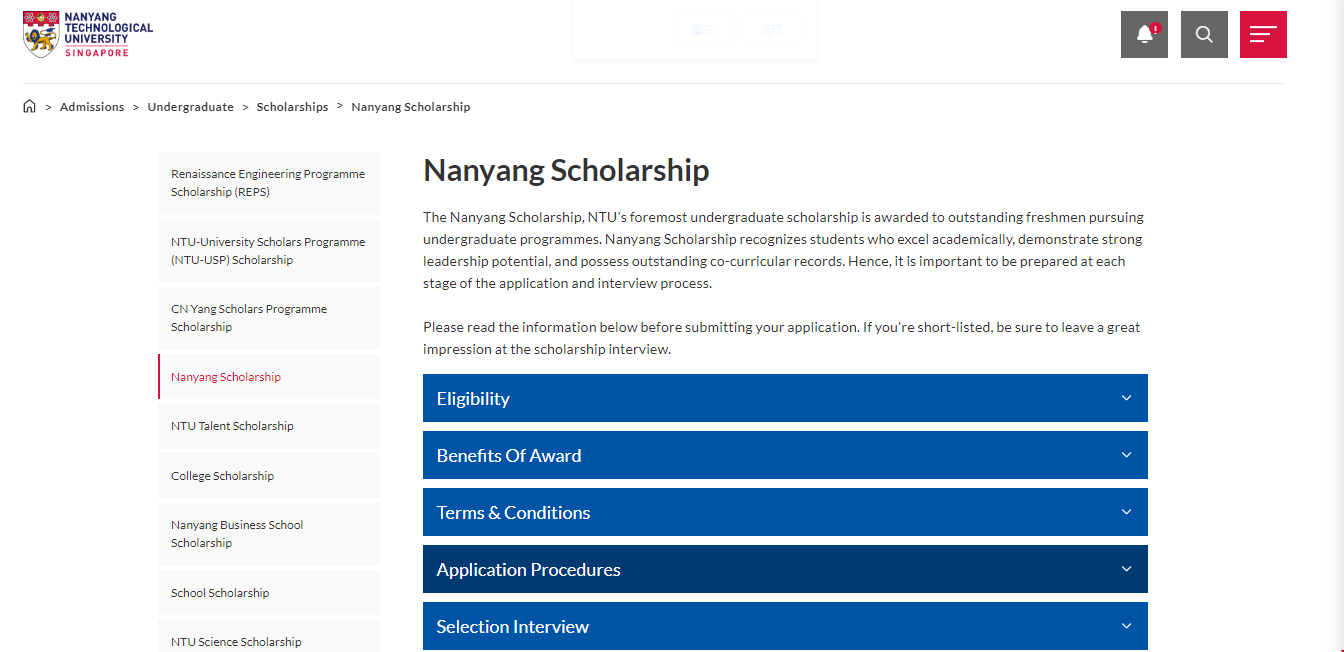This screenshot has height=652, width=1344.
Task: Click the notification bell icon
Action: pos(1144,35)
